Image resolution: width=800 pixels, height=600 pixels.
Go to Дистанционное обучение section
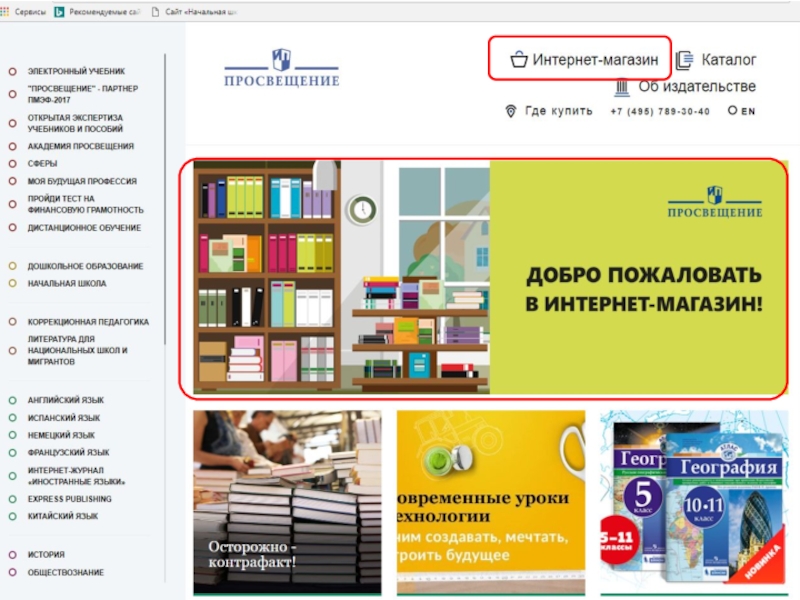(x=84, y=228)
